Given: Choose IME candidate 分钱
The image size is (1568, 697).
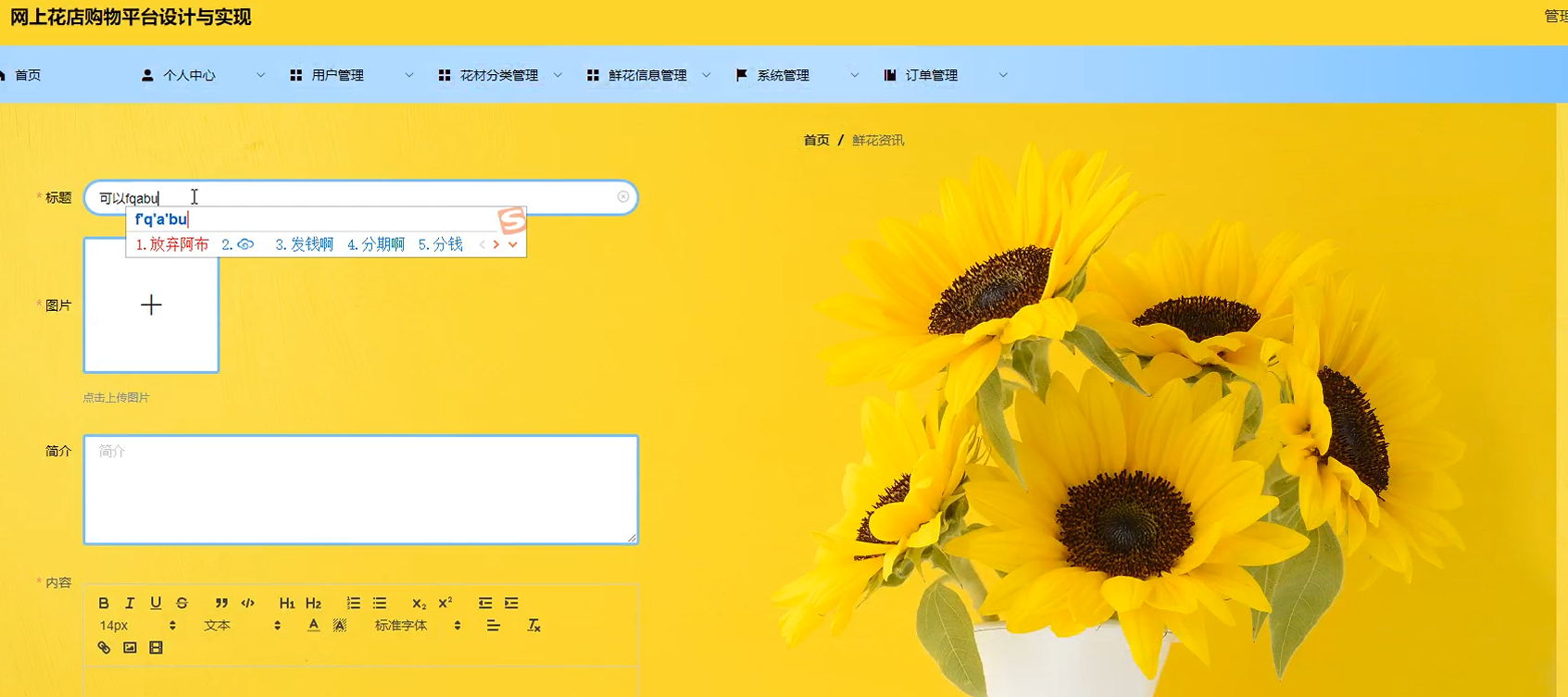Looking at the screenshot, I should click(x=440, y=244).
